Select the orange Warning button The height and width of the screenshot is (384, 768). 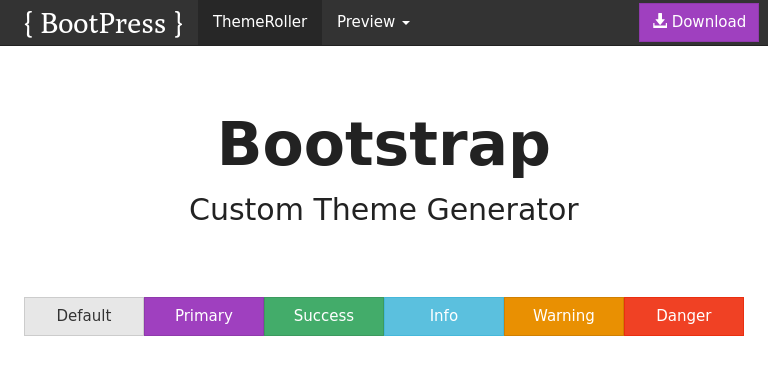pos(564,316)
